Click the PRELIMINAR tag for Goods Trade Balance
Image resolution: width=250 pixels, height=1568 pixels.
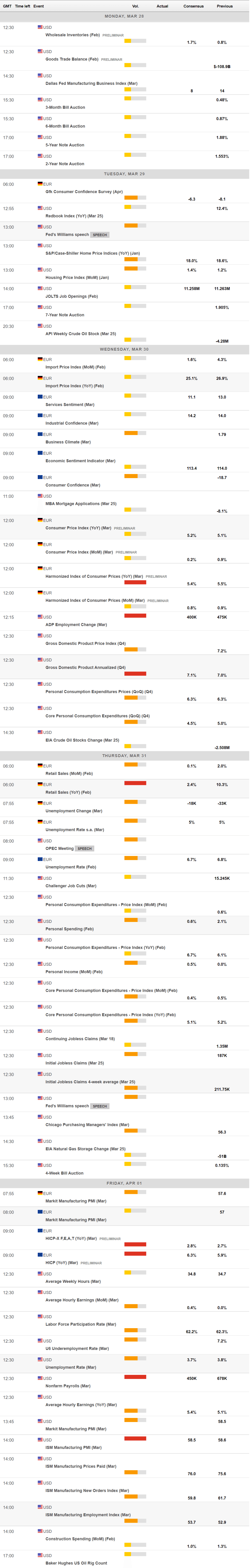(x=112, y=60)
